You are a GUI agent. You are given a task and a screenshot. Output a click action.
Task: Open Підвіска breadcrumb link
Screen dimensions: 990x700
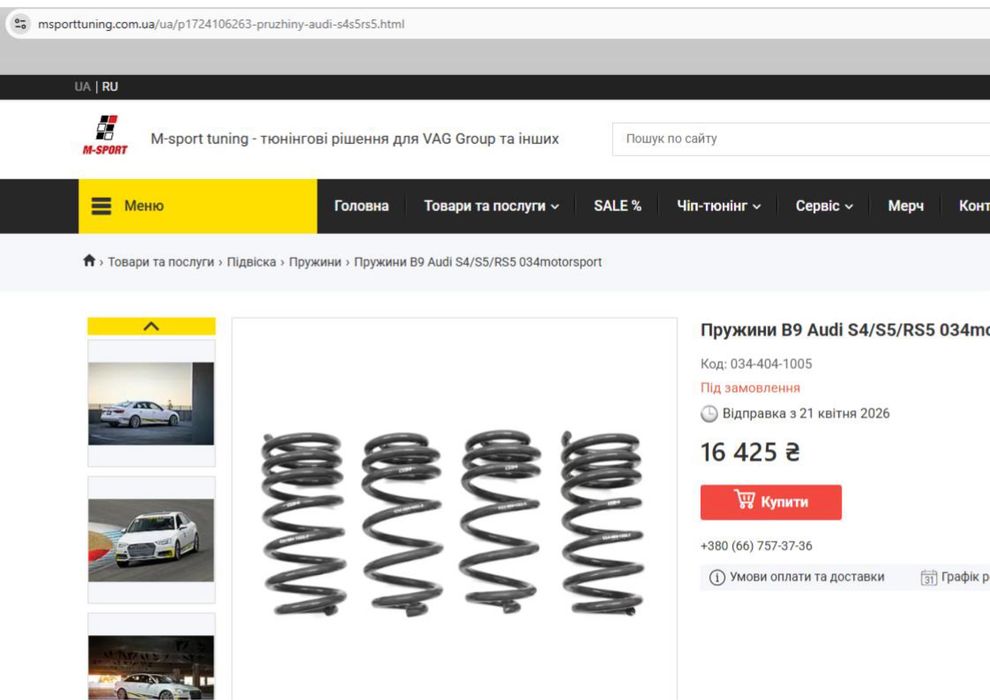click(x=251, y=262)
